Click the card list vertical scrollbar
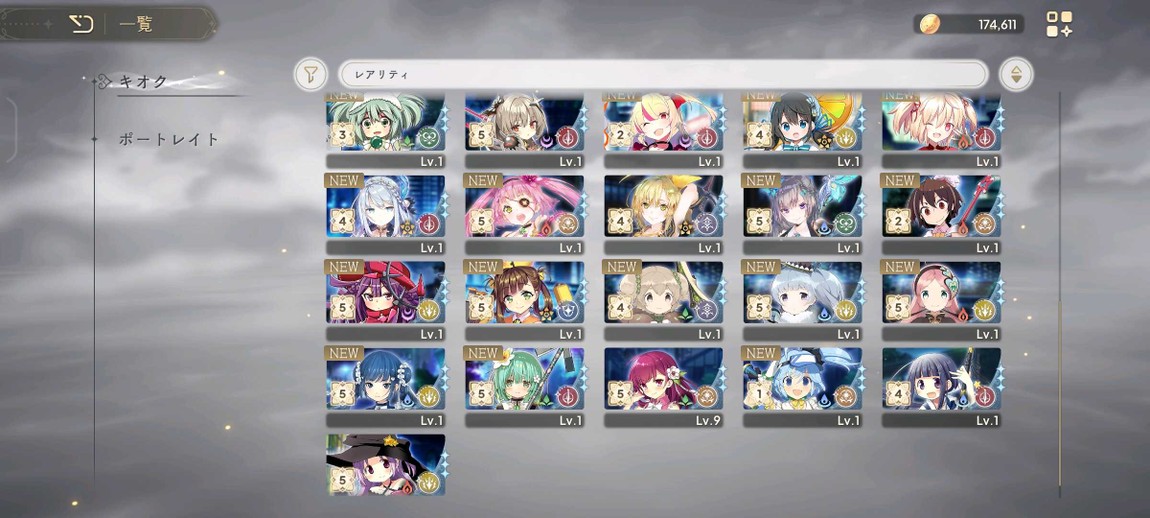This screenshot has width=1150, height=518. coord(1060,294)
